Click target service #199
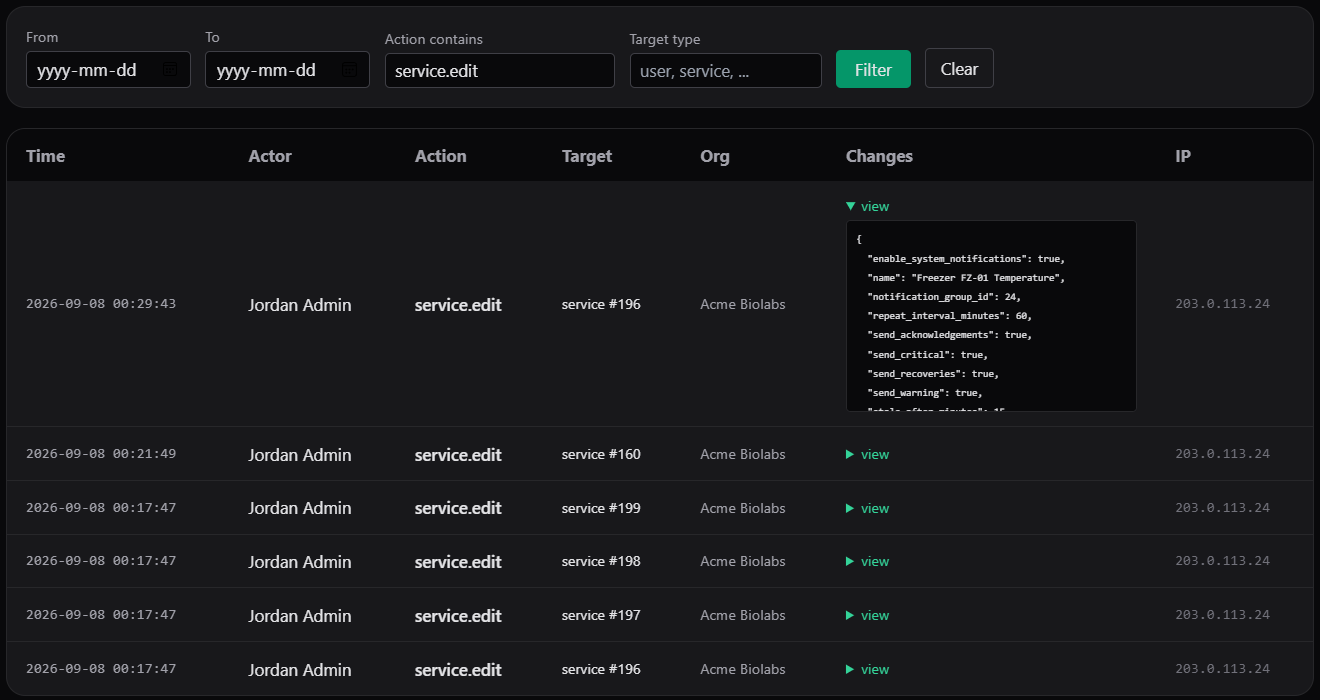1320x700 pixels. tap(601, 508)
